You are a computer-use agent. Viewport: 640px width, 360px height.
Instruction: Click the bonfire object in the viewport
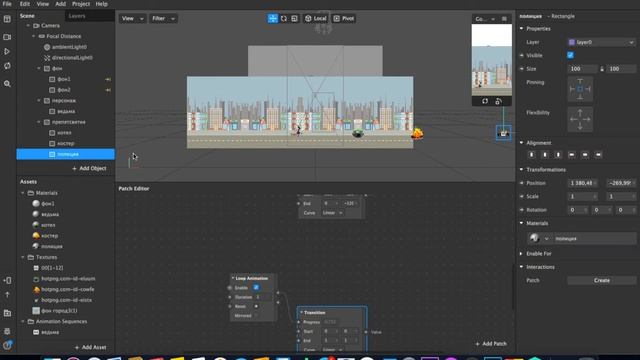417,133
